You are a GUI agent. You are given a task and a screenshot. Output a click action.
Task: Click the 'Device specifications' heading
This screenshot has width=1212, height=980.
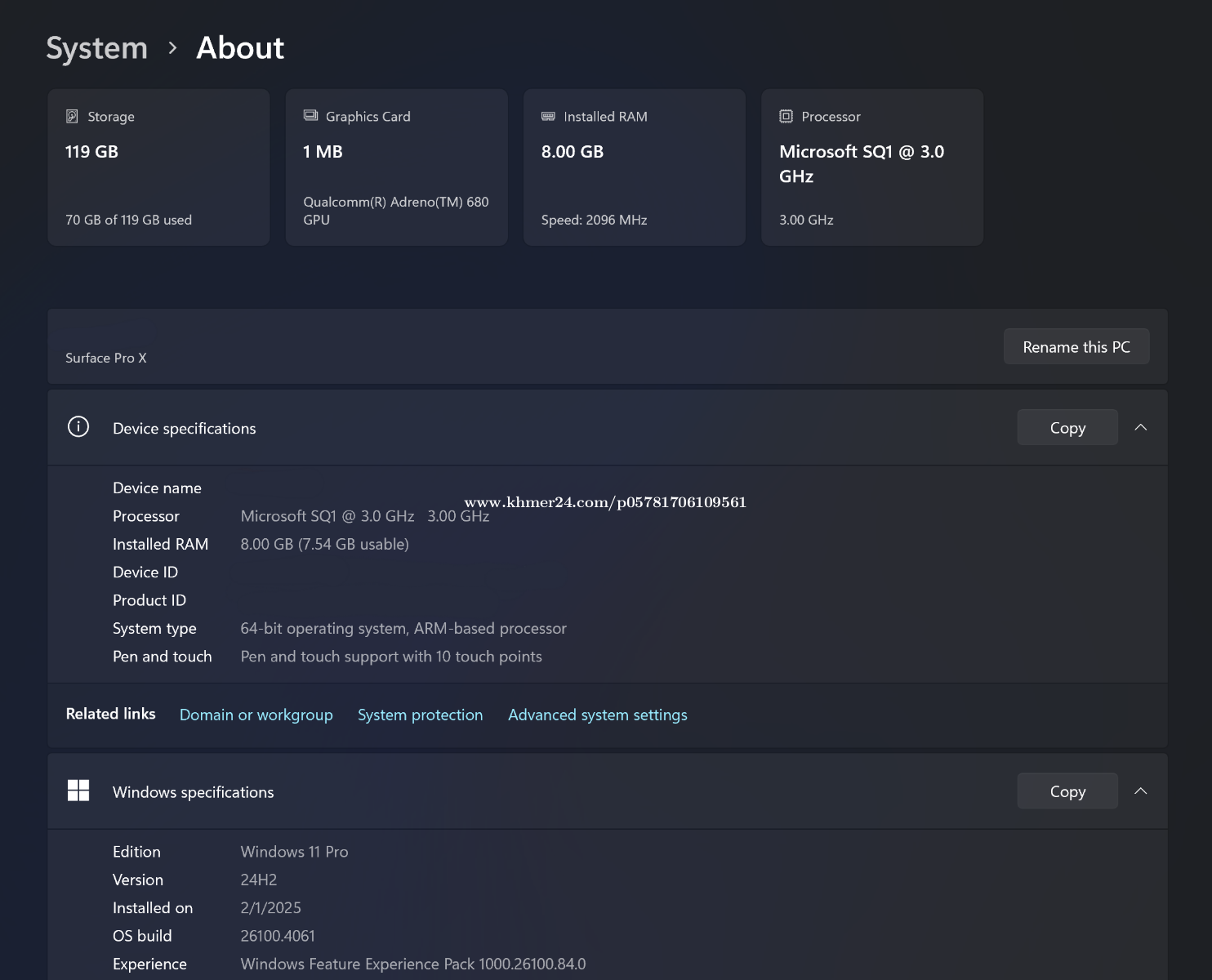coord(184,428)
